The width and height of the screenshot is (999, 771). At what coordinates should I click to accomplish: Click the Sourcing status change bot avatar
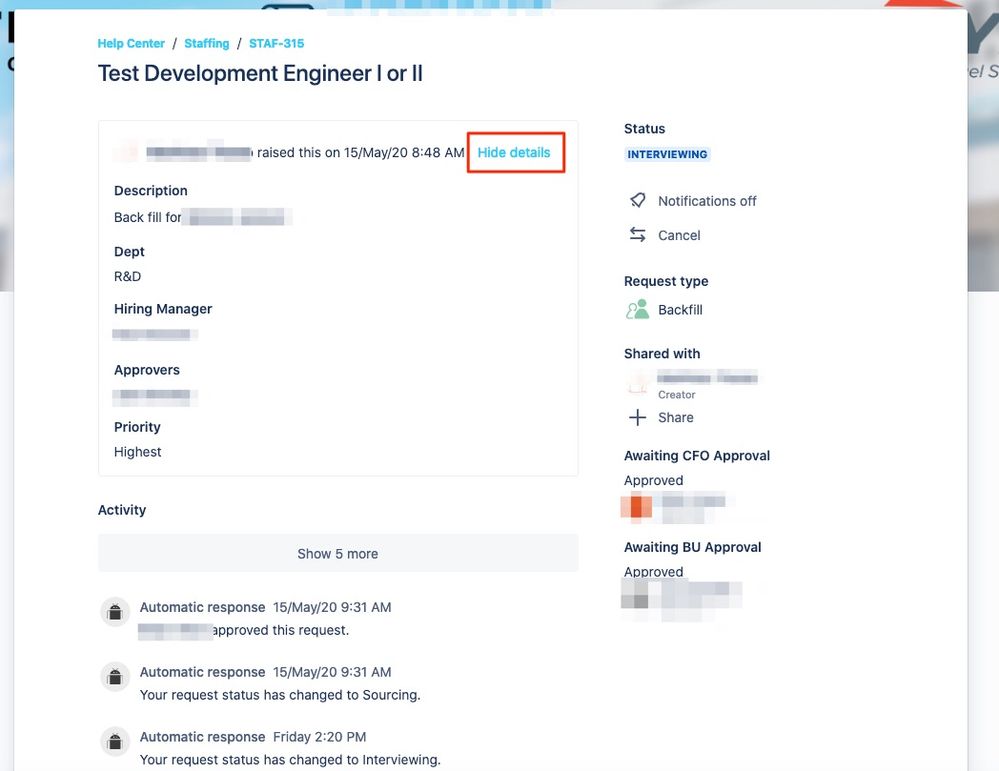click(115, 677)
